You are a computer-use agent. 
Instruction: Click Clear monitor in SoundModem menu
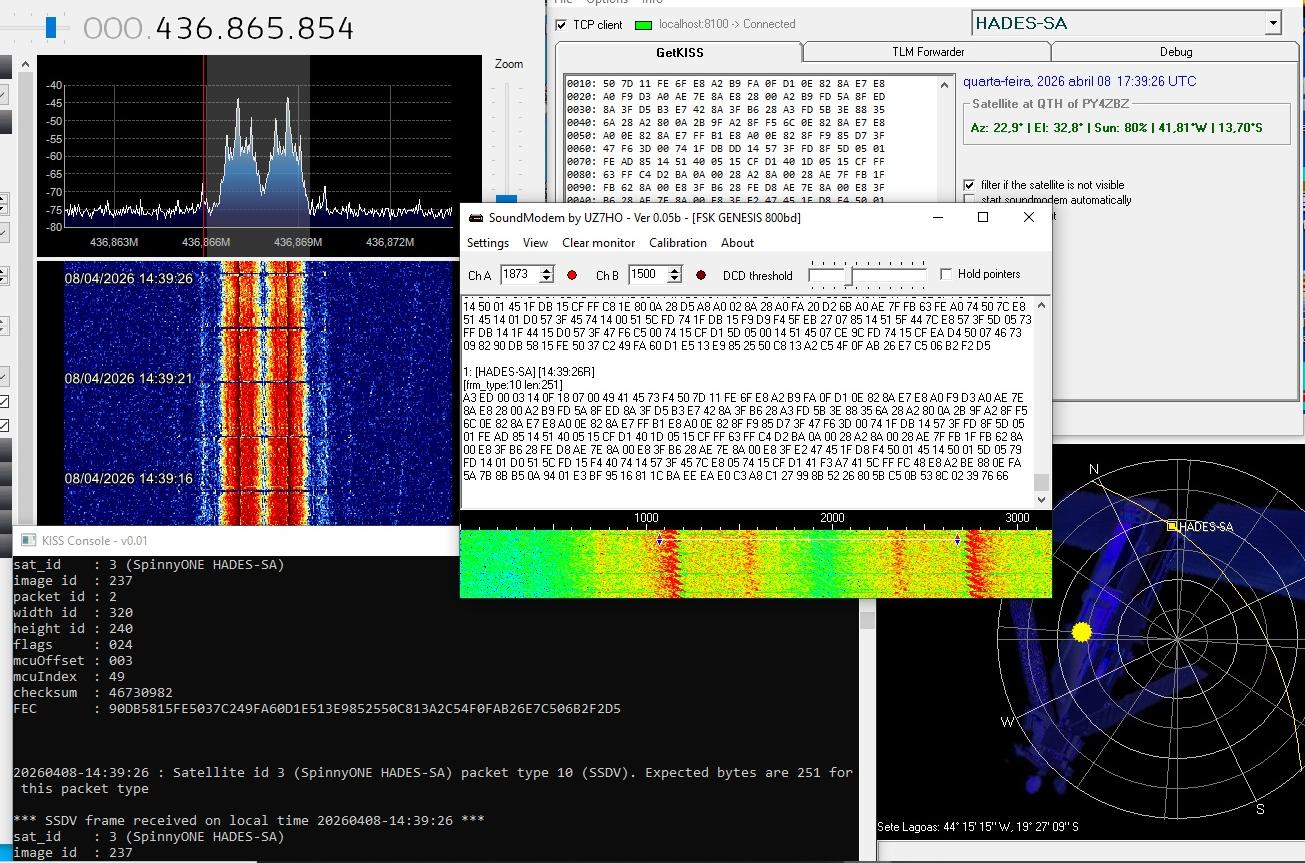(x=598, y=243)
